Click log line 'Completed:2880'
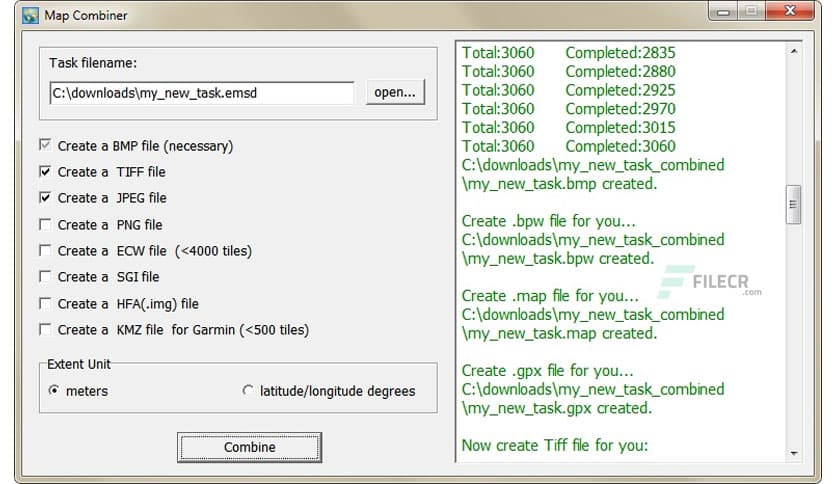The image size is (836, 484). tap(620, 71)
